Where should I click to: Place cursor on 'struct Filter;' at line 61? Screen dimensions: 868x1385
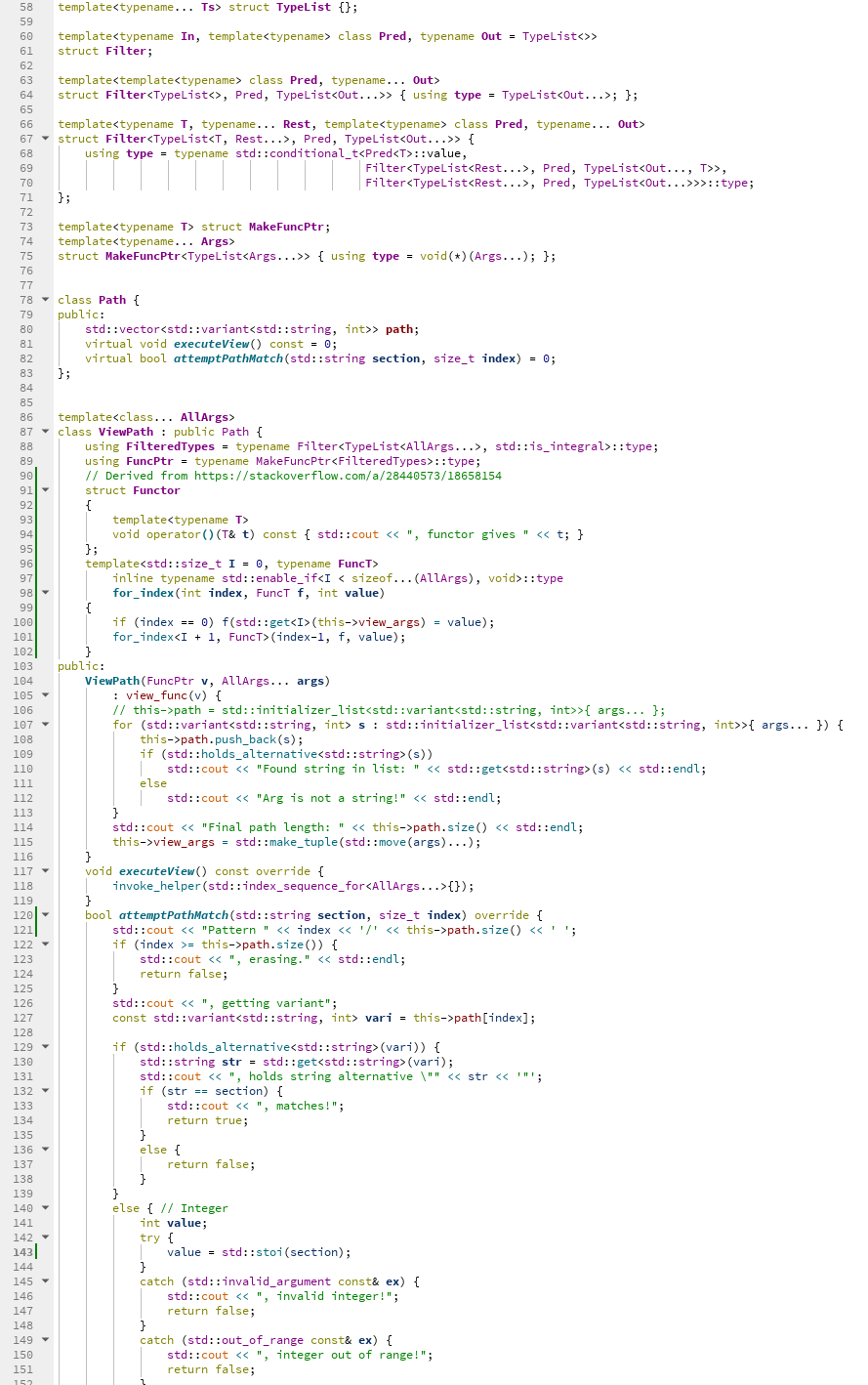click(x=105, y=51)
